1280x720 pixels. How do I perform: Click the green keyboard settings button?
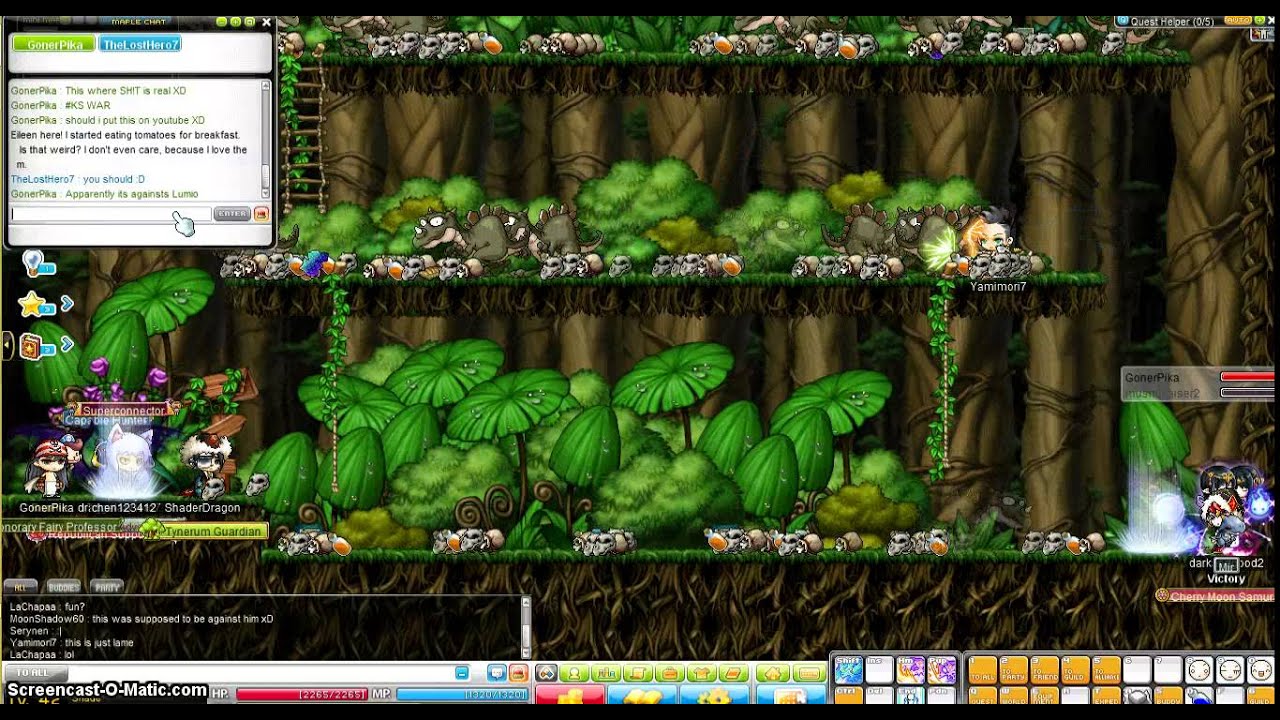coord(809,673)
